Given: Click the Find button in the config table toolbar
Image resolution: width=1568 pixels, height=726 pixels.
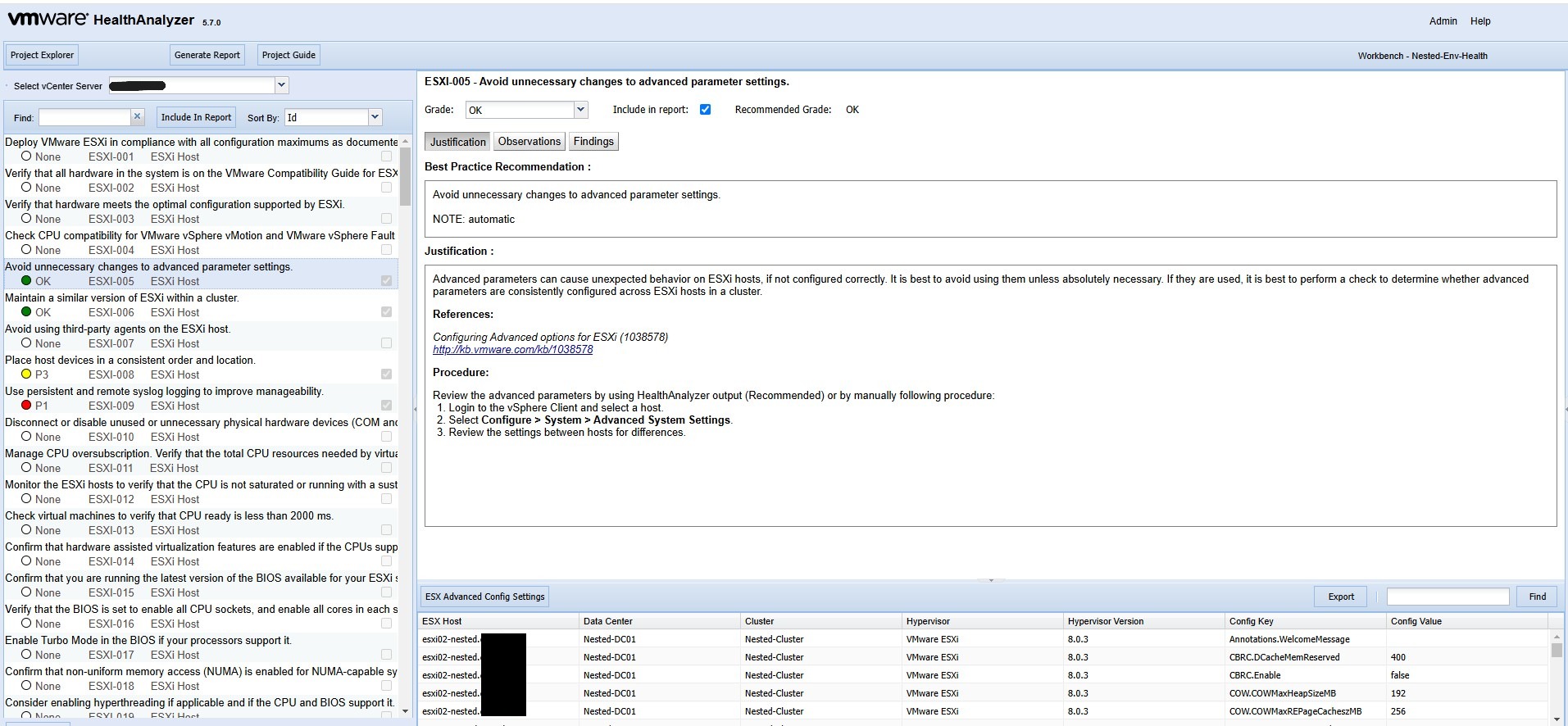Looking at the screenshot, I should (x=1538, y=597).
